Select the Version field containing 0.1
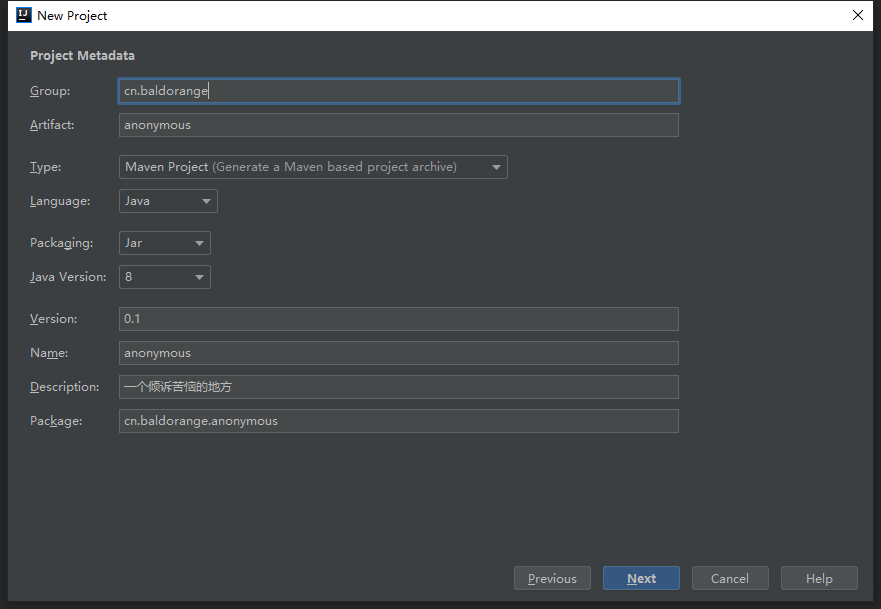 click(x=398, y=319)
